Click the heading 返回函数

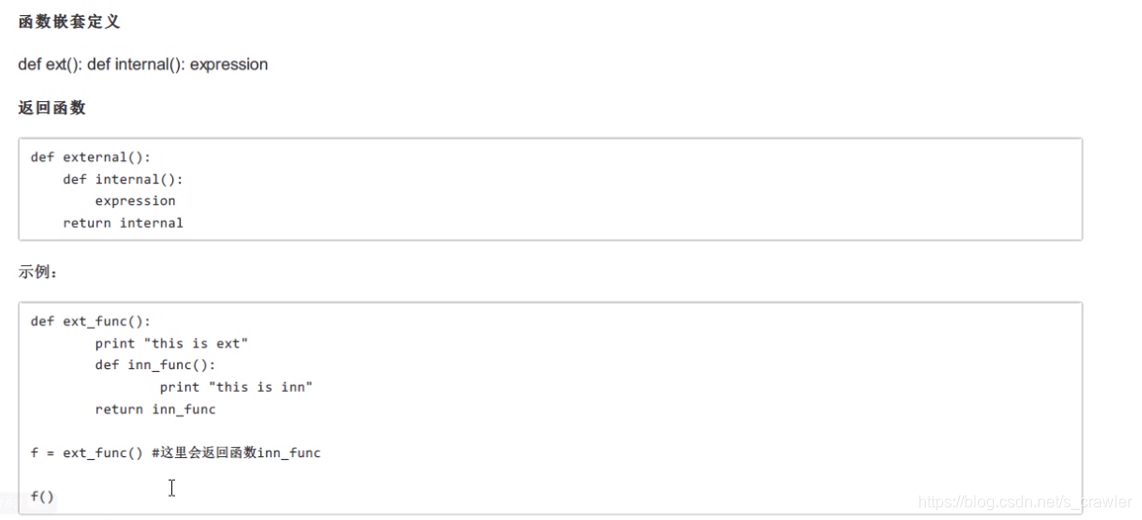[x=52, y=108]
